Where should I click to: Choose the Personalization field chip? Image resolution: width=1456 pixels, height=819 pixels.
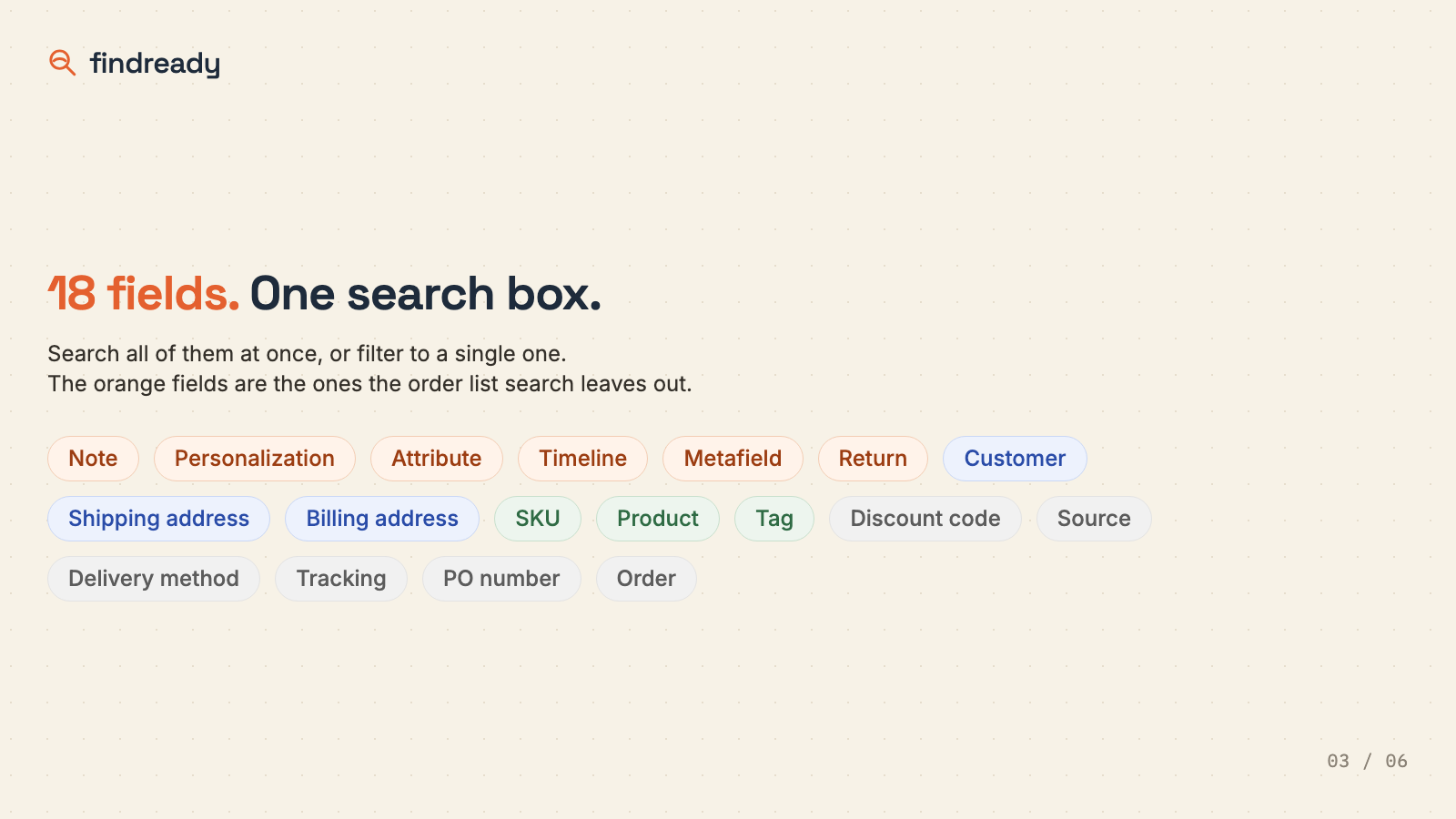[x=255, y=459]
